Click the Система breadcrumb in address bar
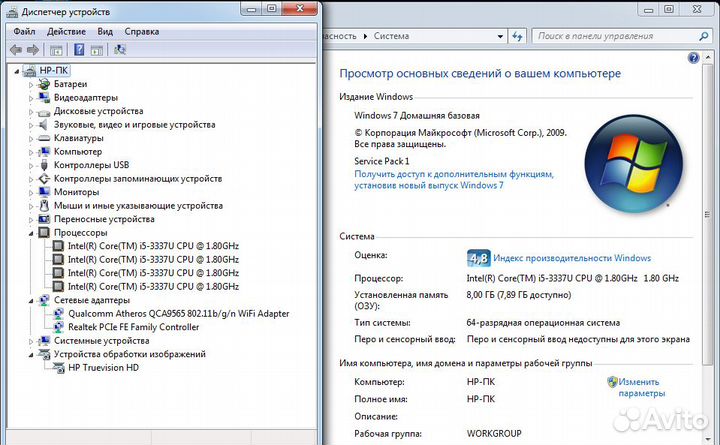720x445 pixels. pos(391,36)
